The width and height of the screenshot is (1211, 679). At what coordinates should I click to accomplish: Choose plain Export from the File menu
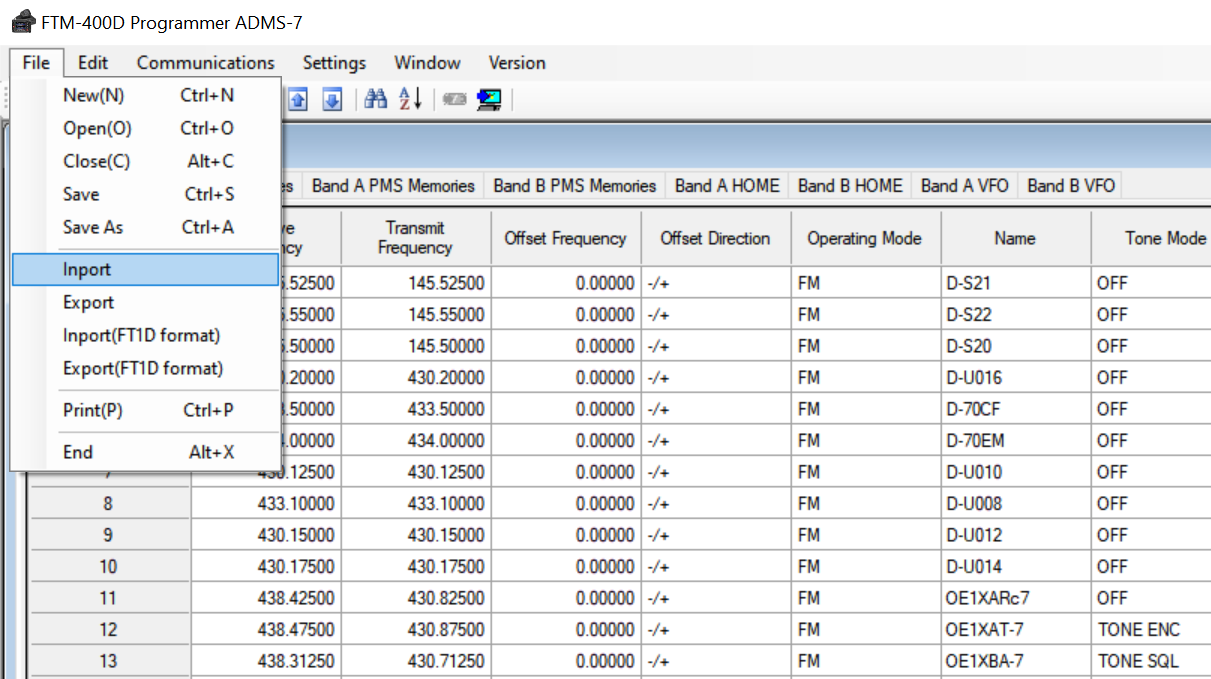click(146, 302)
